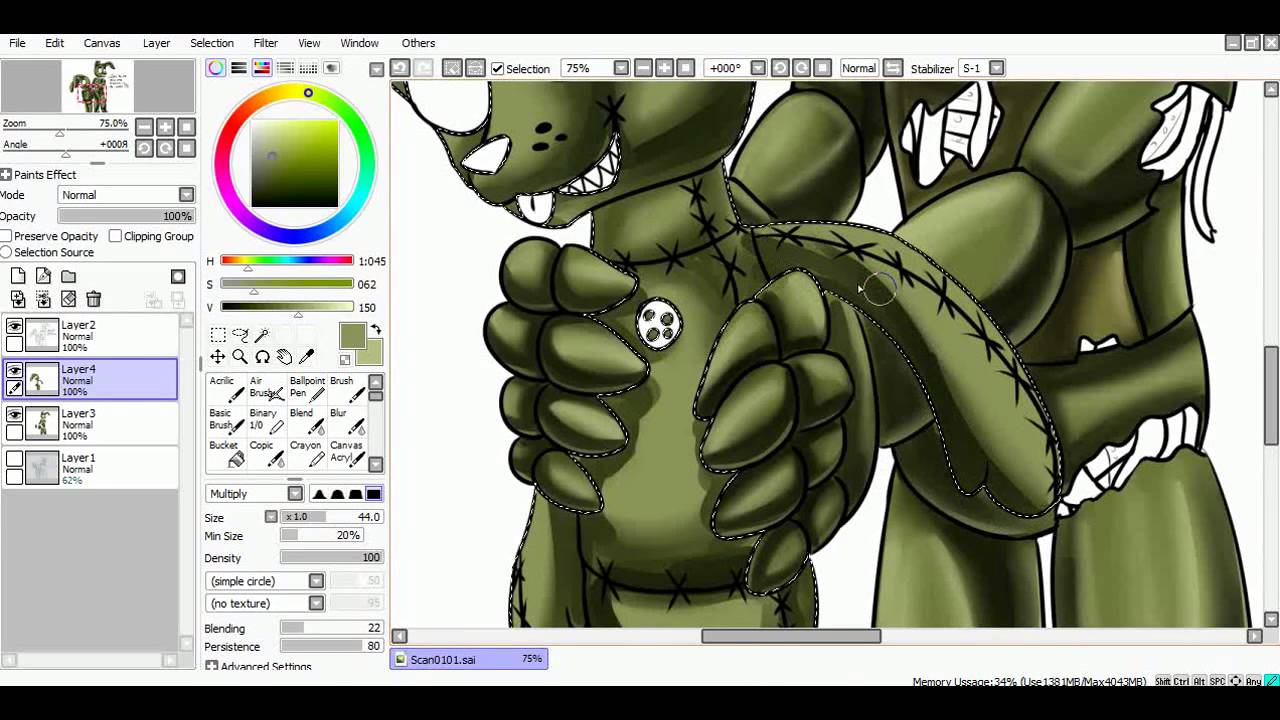Toggle the RGB slider panel icon
The width and height of the screenshot is (1280, 720).
click(239, 68)
